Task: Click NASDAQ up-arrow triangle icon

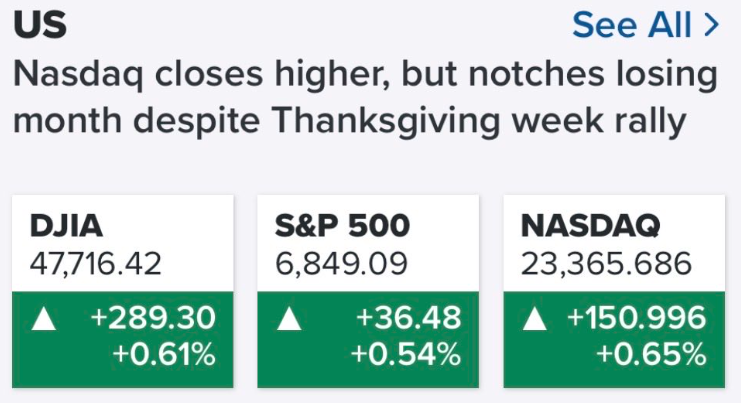Action: [x=535, y=319]
